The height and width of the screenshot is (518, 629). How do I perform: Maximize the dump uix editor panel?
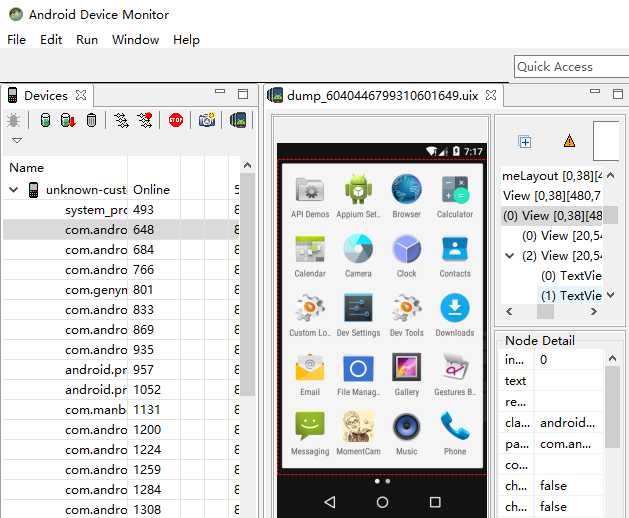tap(618, 94)
